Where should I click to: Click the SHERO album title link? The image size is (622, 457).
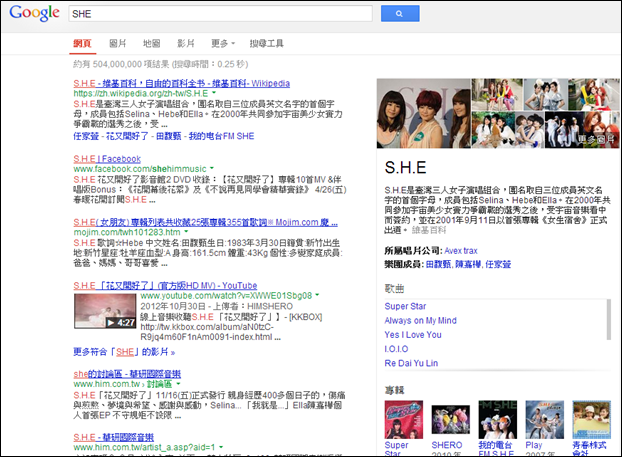click(447, 445)
